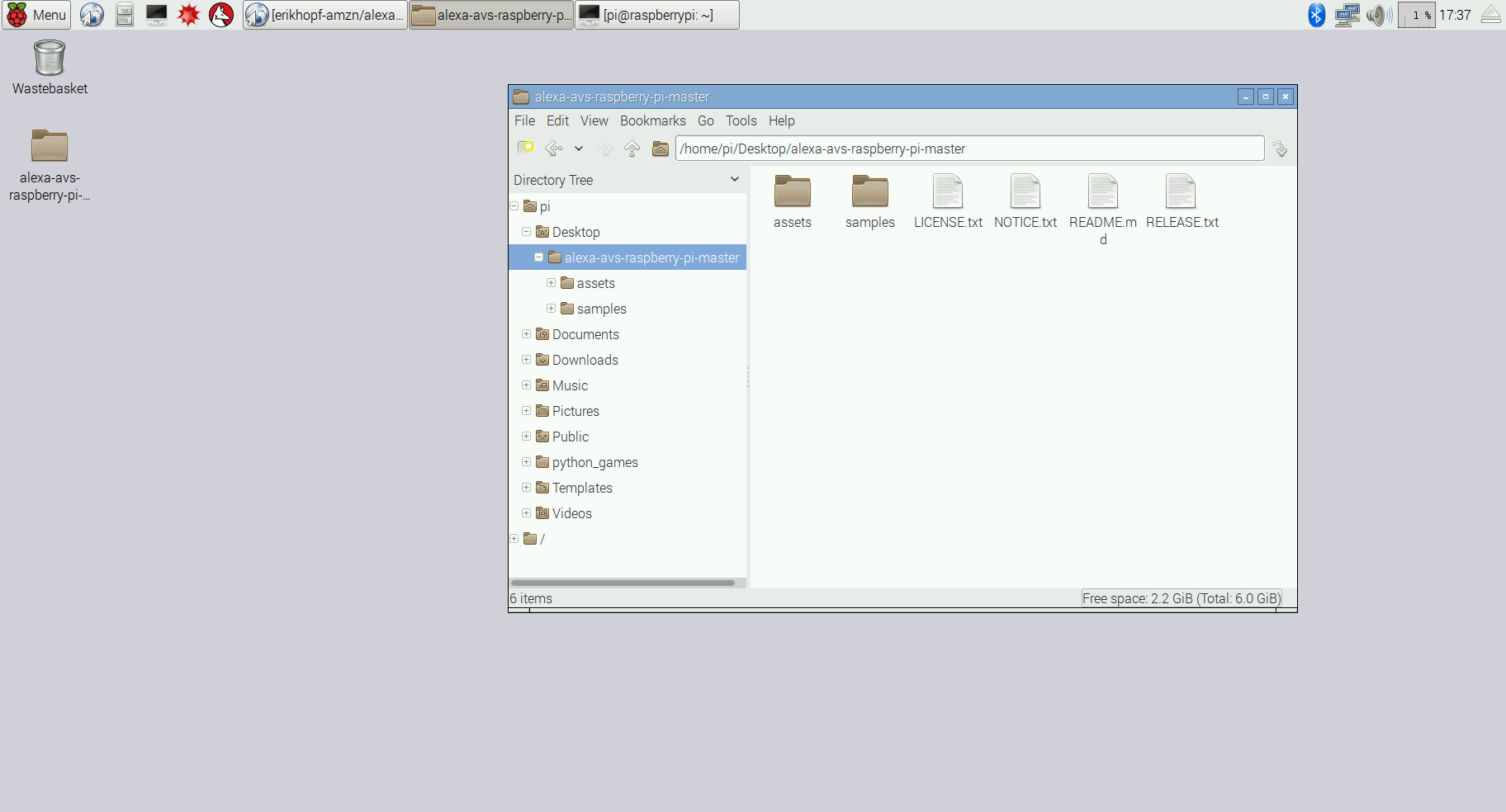The image size is (1506, 812).
Task: Minimize the file manager window
Action: (x=1246, y=97)
